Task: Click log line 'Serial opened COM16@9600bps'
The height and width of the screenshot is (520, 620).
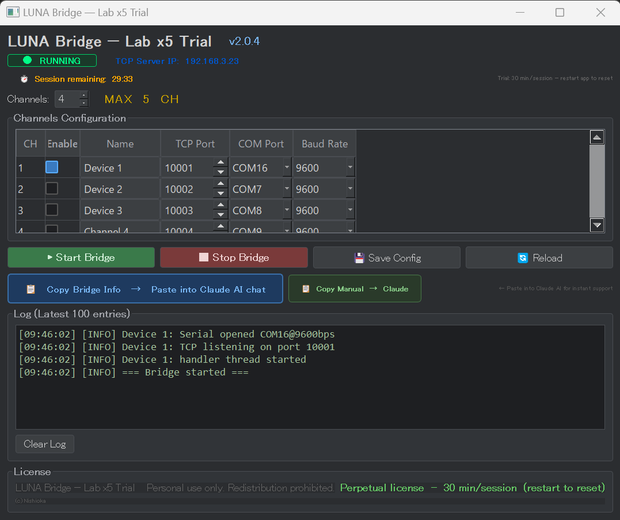Action: (176, 335)
